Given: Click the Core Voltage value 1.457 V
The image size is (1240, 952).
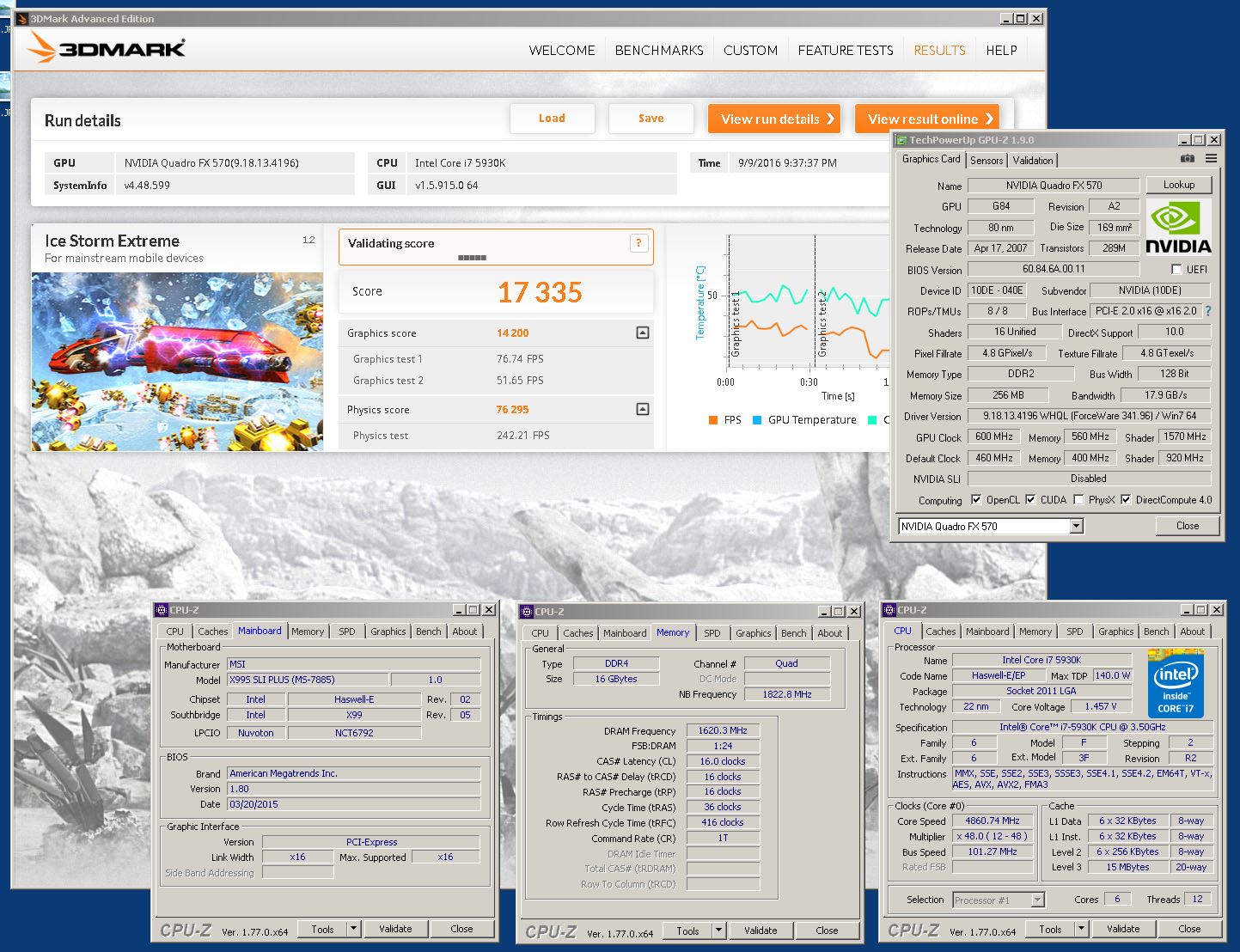Looking at the screenshot, I should 1101,706.
